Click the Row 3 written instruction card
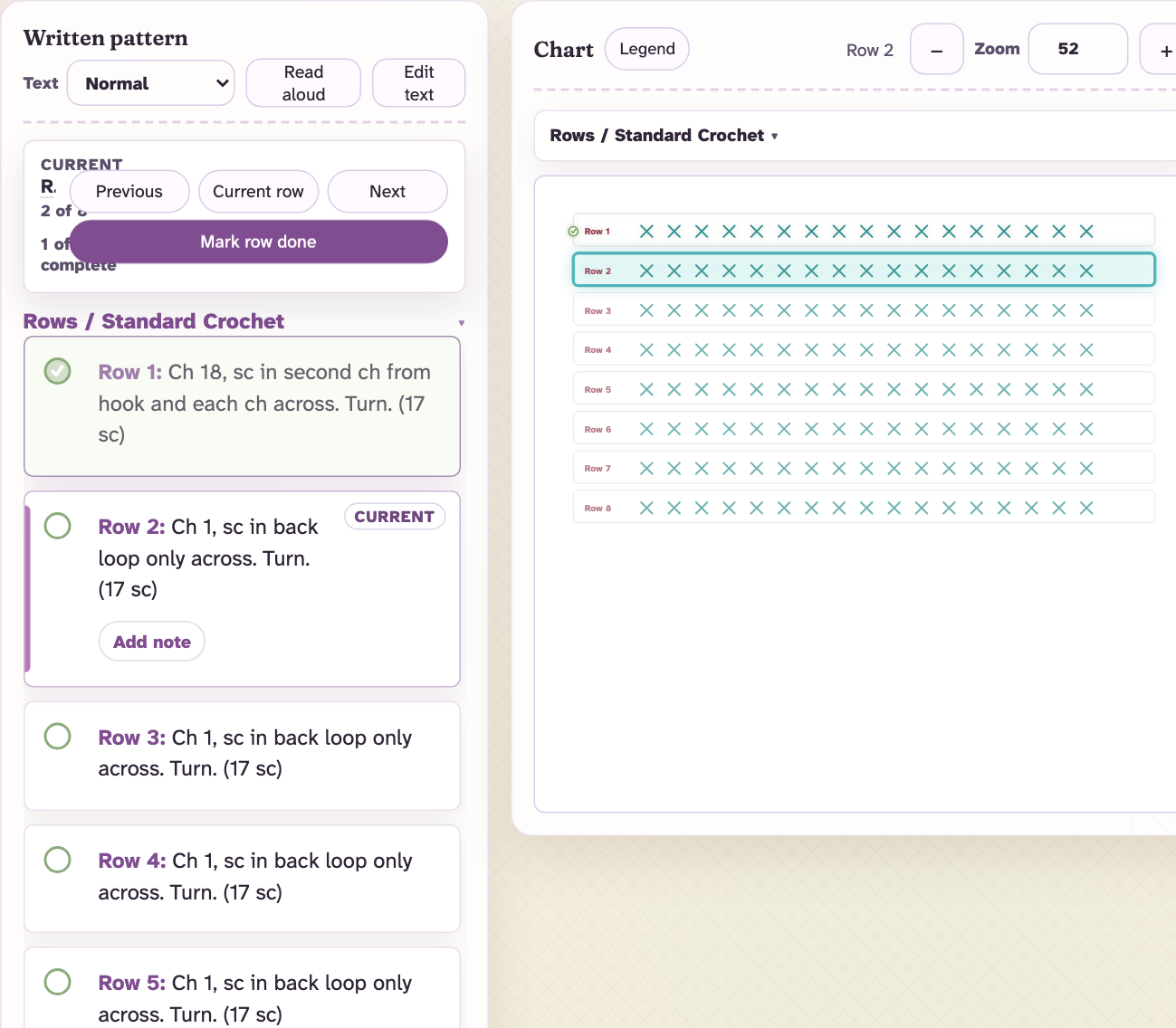 pos(242,756)
